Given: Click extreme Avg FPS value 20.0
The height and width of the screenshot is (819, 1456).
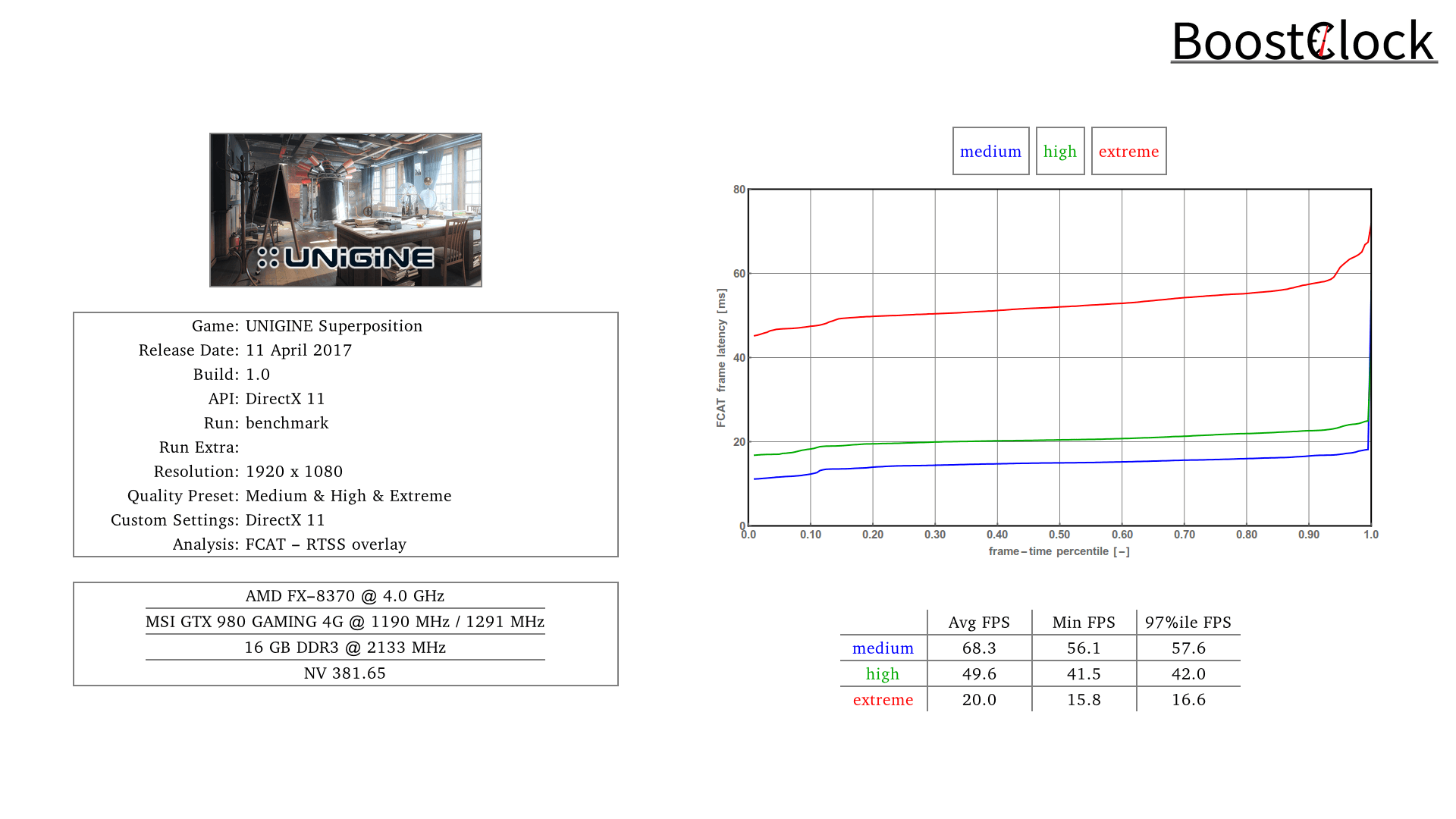Looking at the screenshot, I should (x=979, y=700).
